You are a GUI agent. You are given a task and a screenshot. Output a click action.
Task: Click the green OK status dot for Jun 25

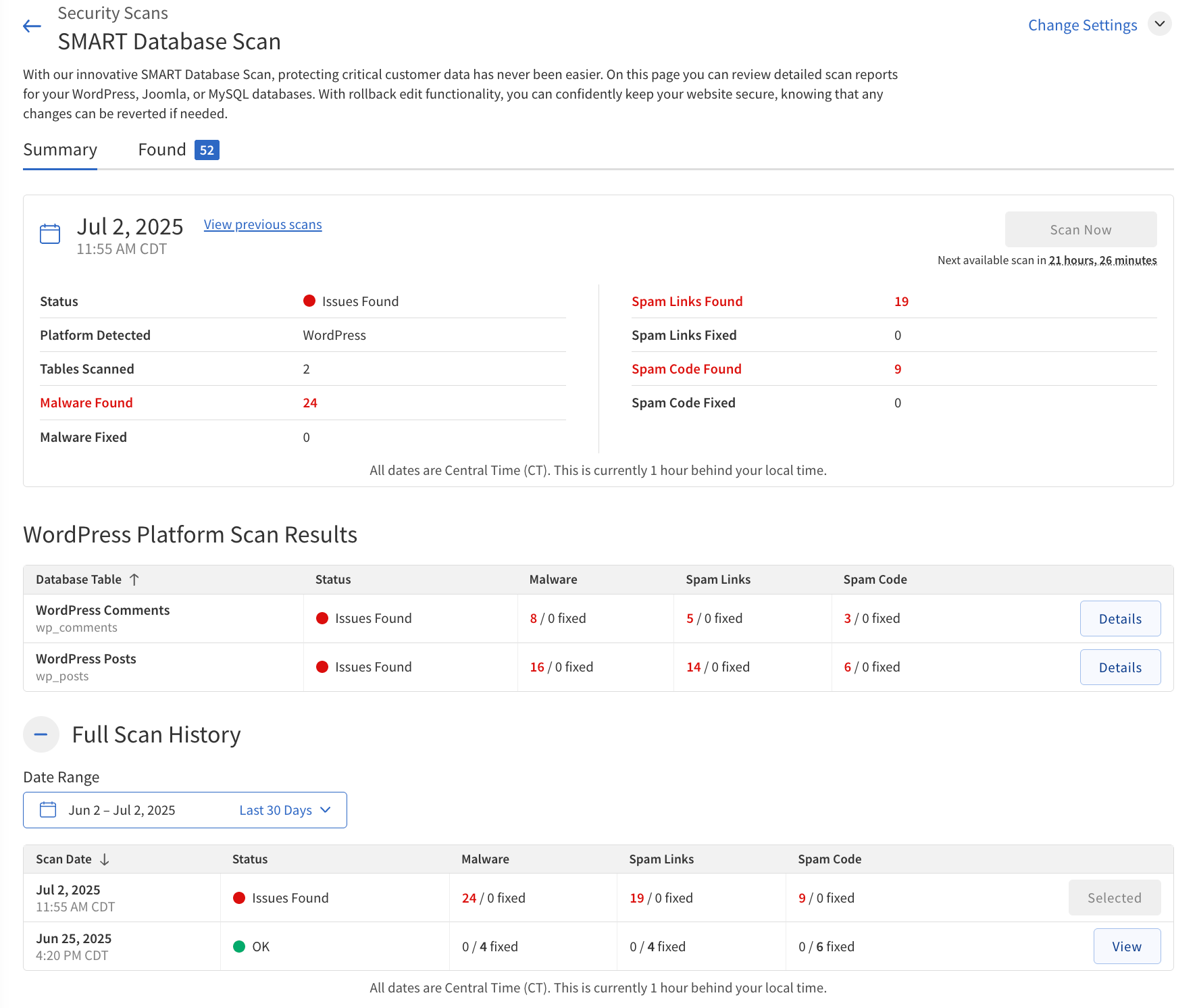click(x=239, y=947)
